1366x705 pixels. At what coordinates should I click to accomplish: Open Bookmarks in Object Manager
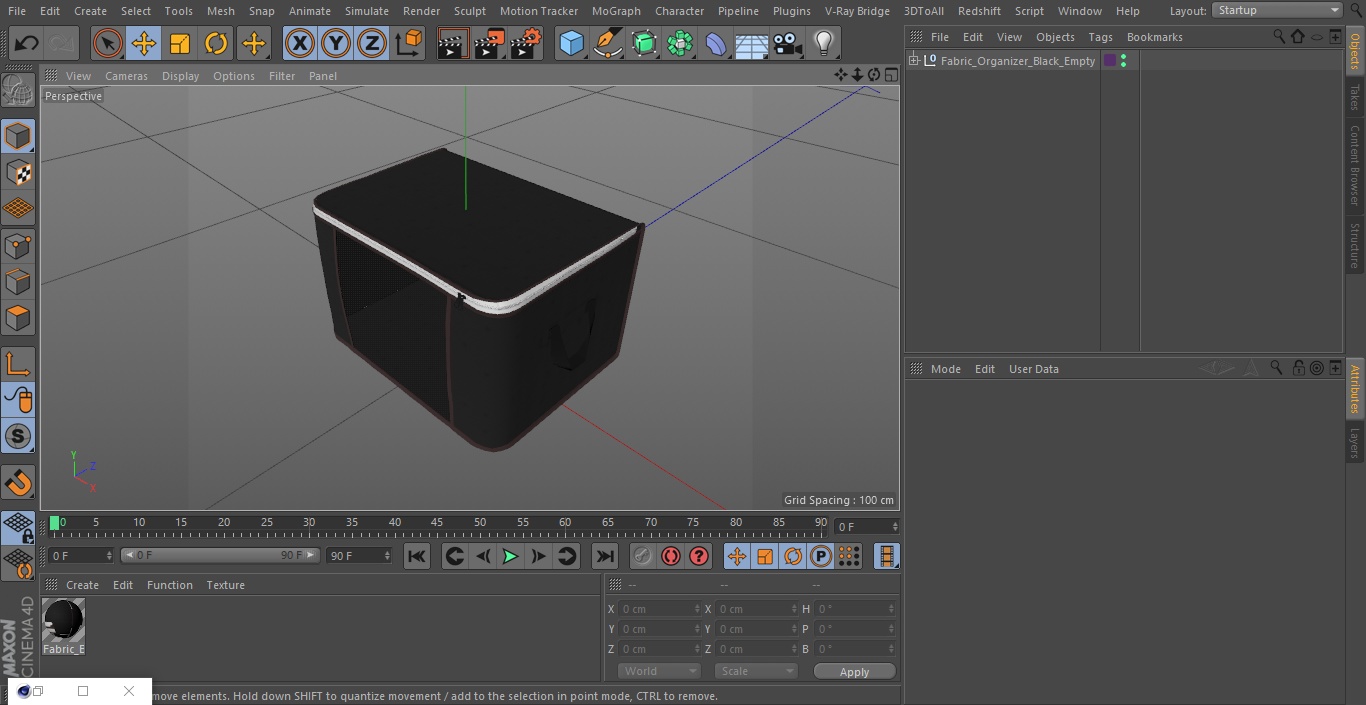[x=1154, y=37]
